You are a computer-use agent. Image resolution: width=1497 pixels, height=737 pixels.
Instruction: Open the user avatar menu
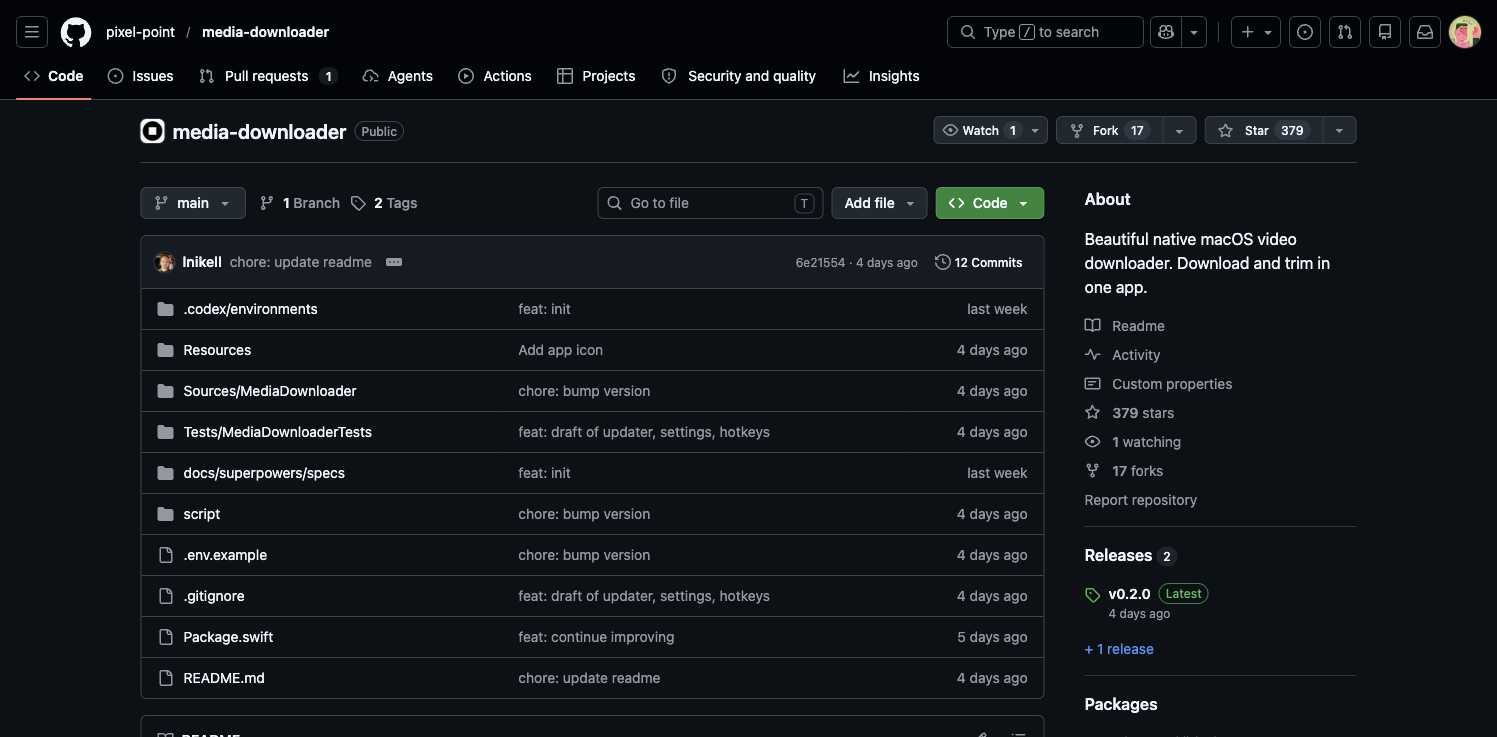pyautogui.click(x=1465, y=32)
